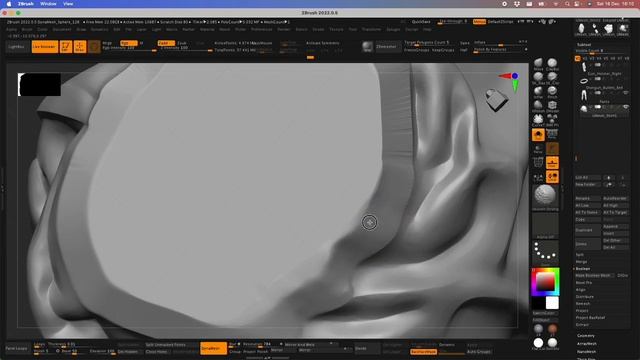
Task: Select the IMM Primitives brush icon
Action: pyautogui.click(x=552, y=120)
